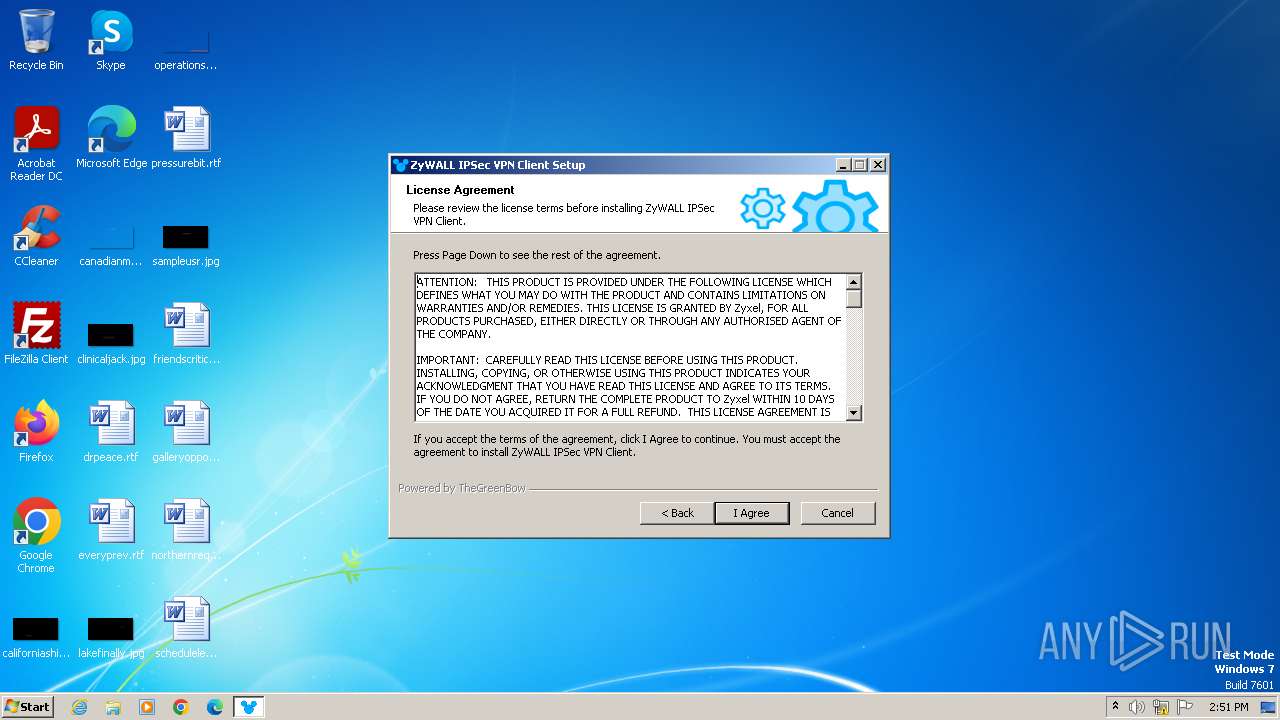
Task: Select pressurebit.rtf document icon
Action: 186,138
